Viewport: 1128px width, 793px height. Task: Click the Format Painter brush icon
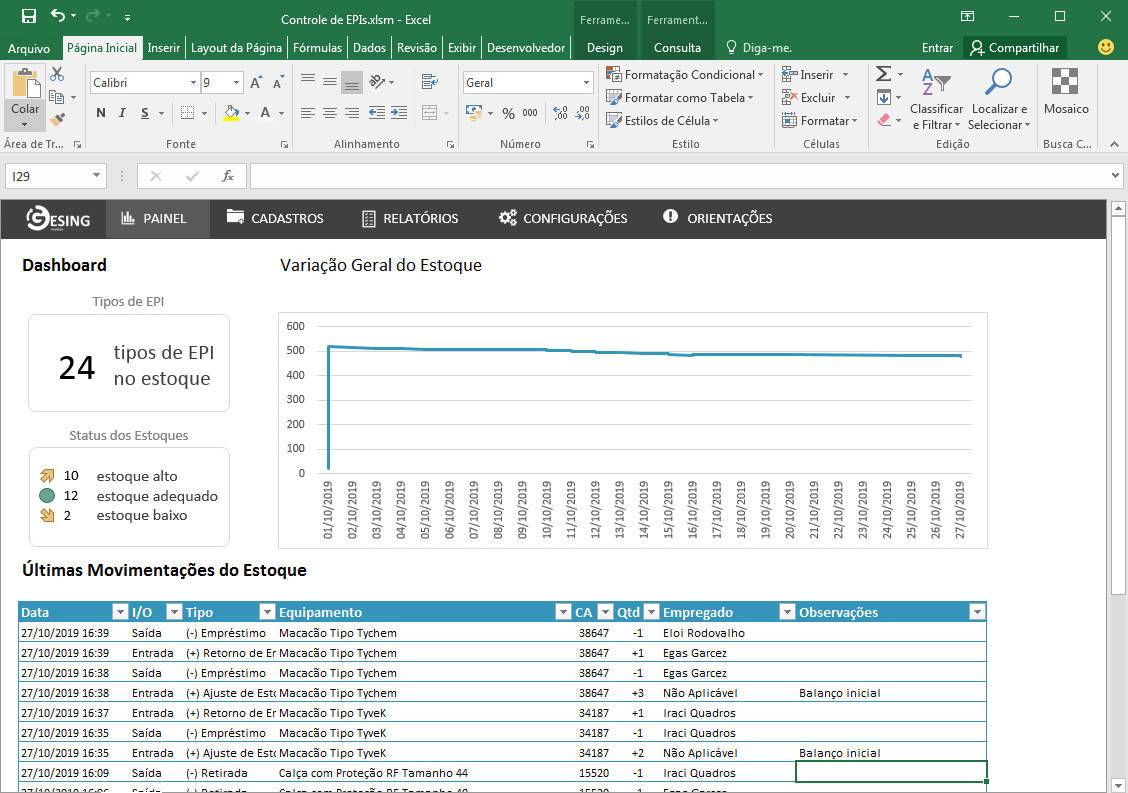pyautogui.click(x=57, y=120)
